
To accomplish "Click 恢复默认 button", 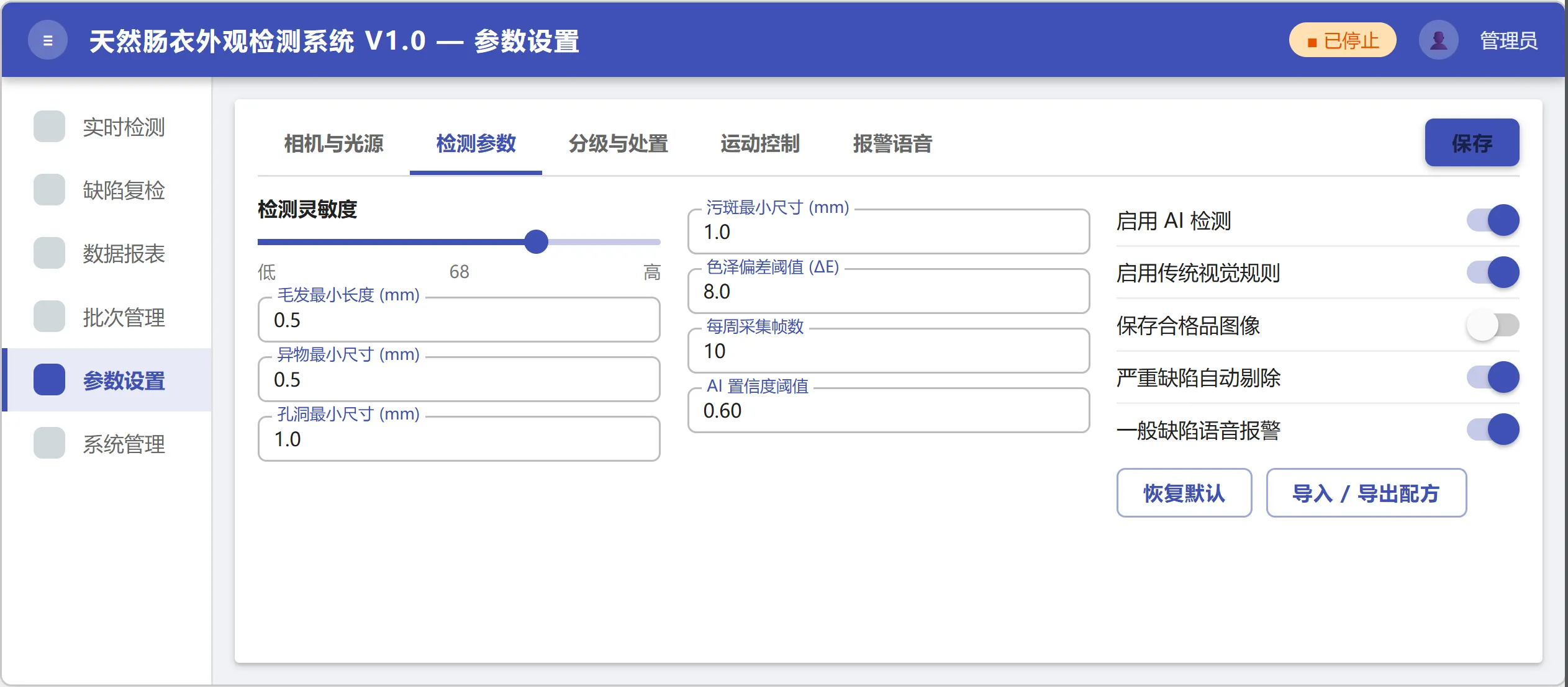I will tap(1184, 493).
